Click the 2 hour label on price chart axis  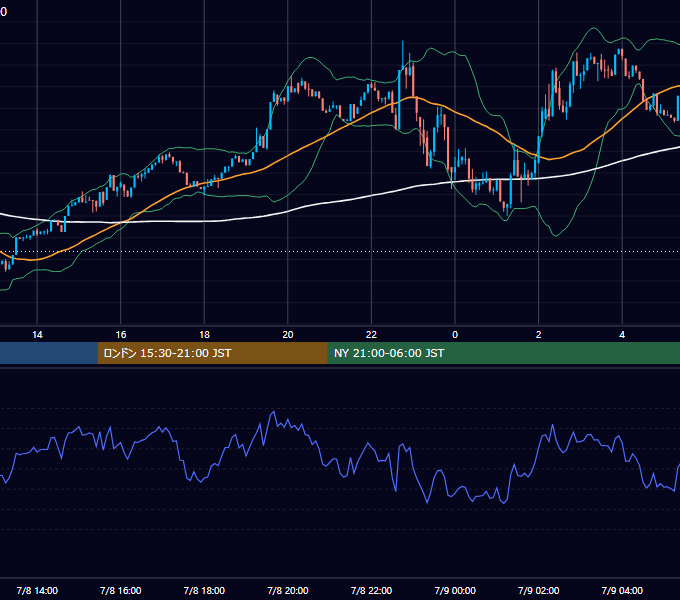coord(539,335)
